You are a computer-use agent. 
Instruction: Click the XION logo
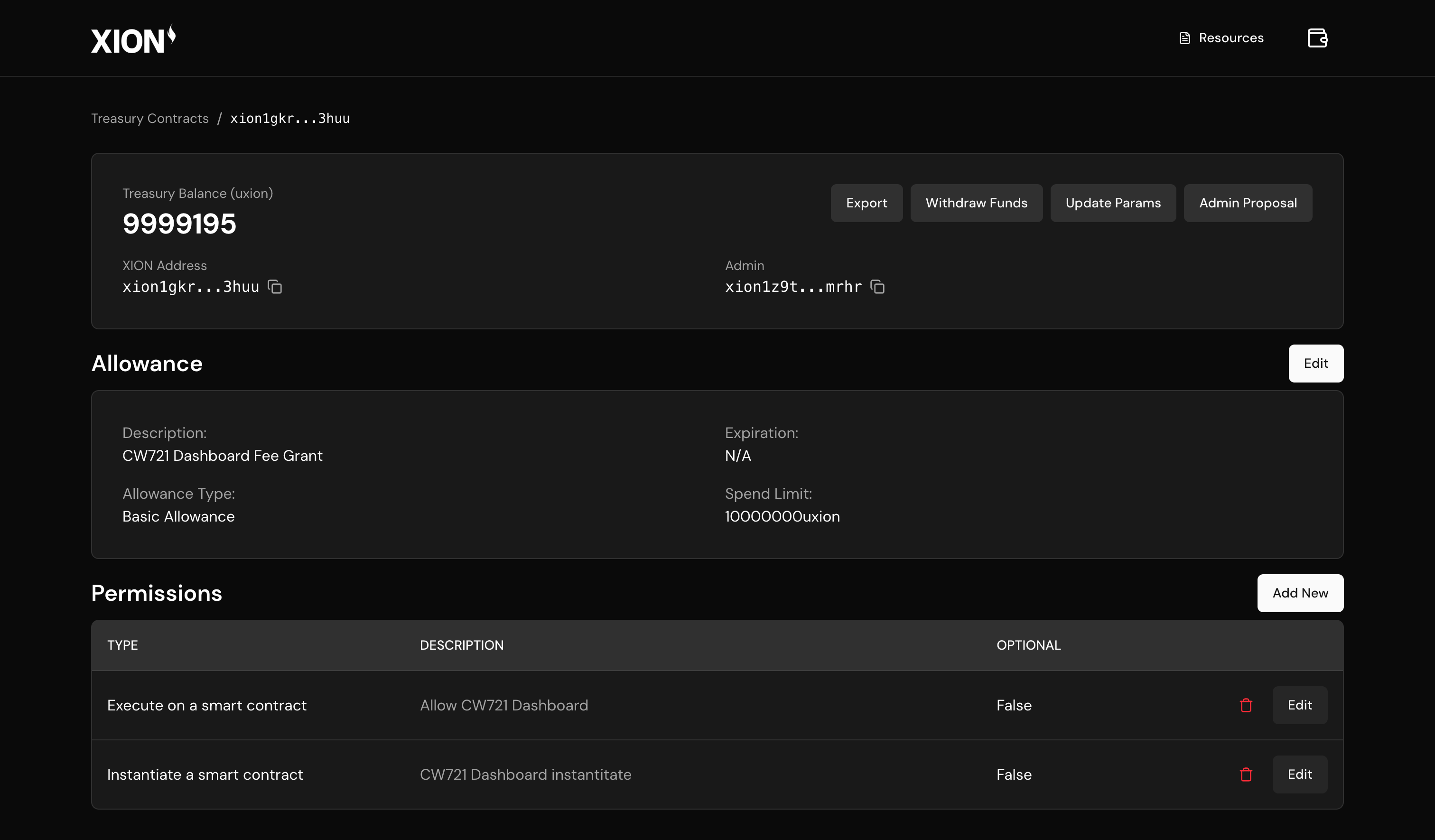(x=133, y=39)
